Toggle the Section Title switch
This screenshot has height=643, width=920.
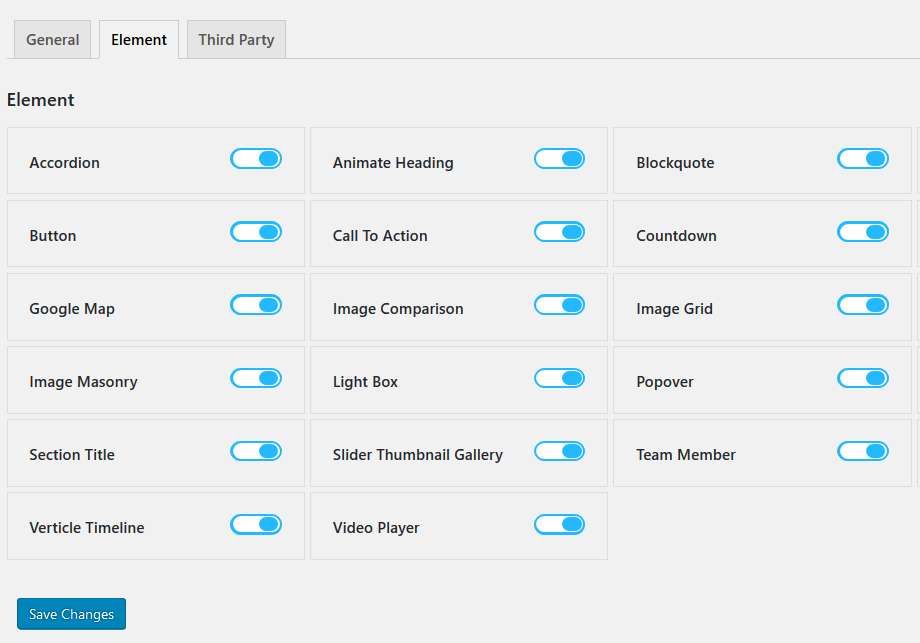click(x=256, y=451)
